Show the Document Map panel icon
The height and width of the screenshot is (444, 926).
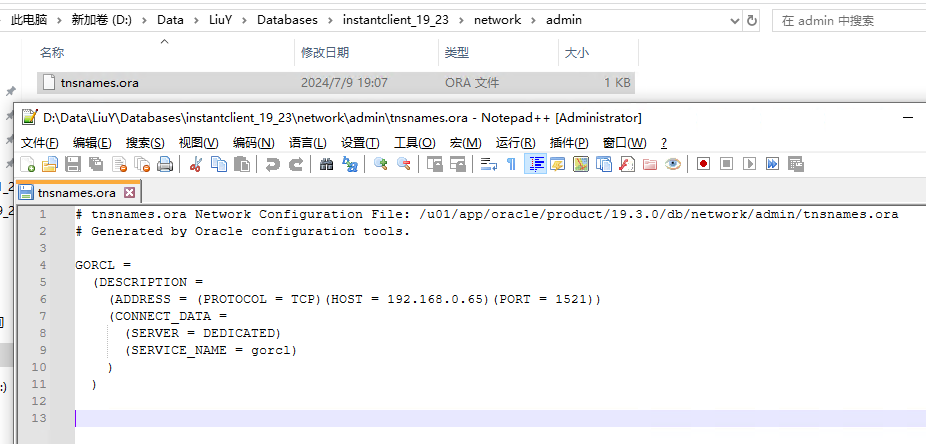tap(581, 164)
